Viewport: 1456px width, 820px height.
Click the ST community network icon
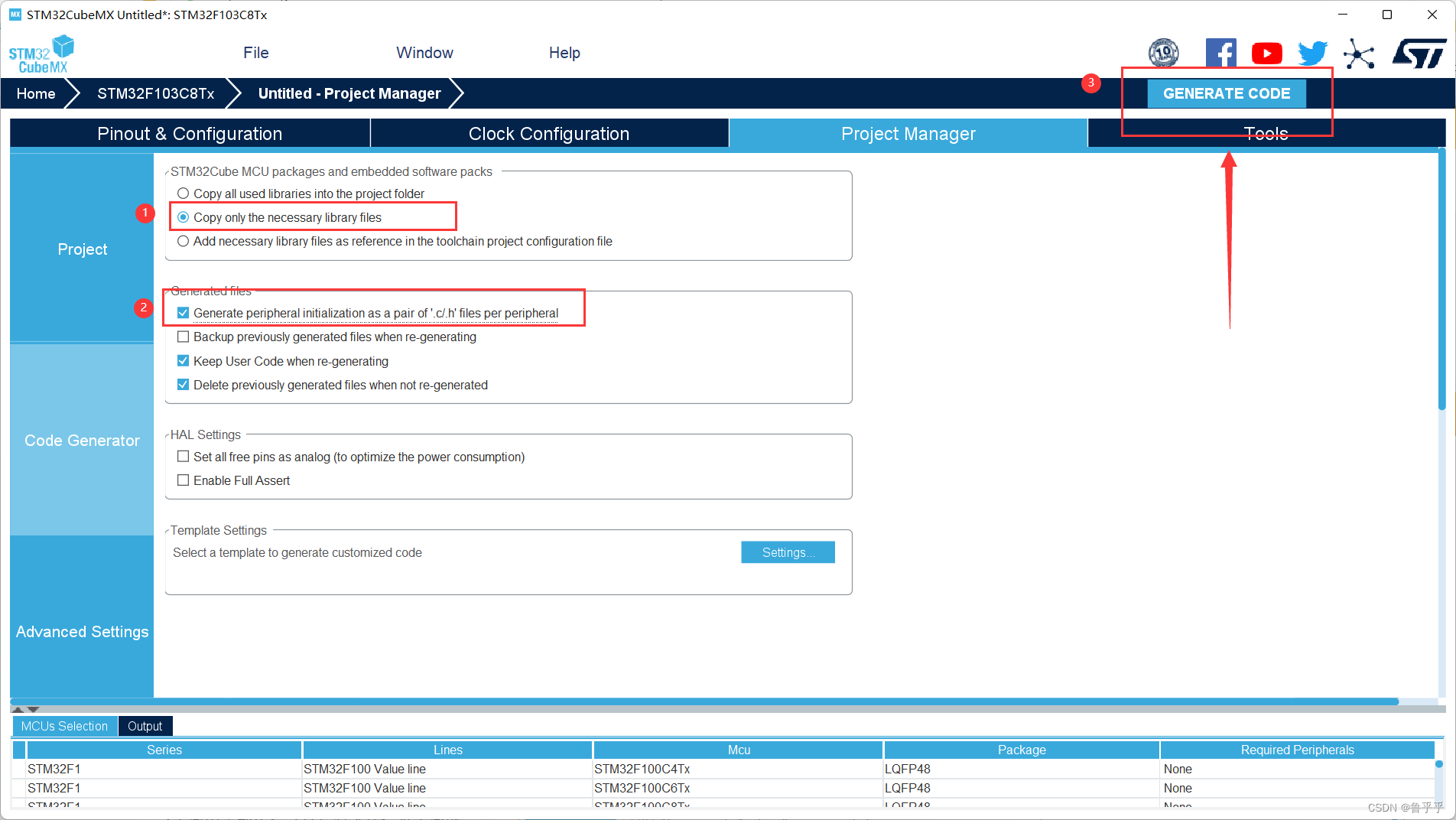[1359, 54]
